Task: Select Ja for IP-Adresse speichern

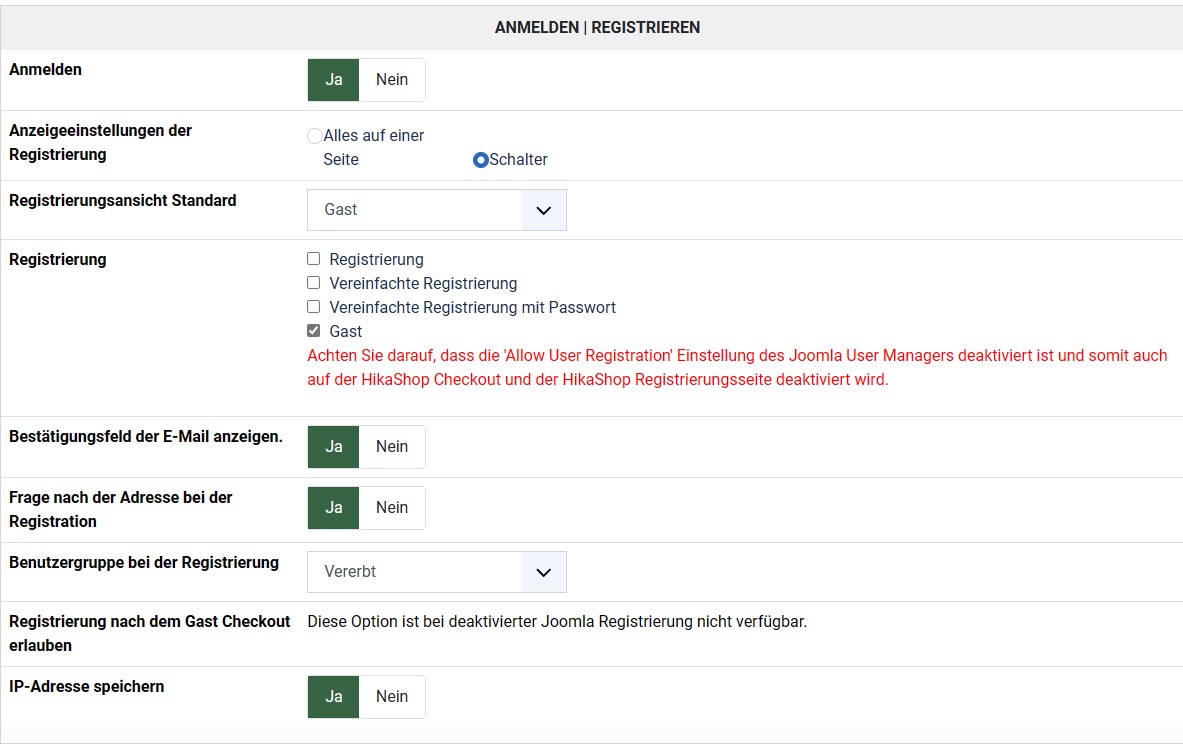Action: pyautogui.click(x=334, y=697)
